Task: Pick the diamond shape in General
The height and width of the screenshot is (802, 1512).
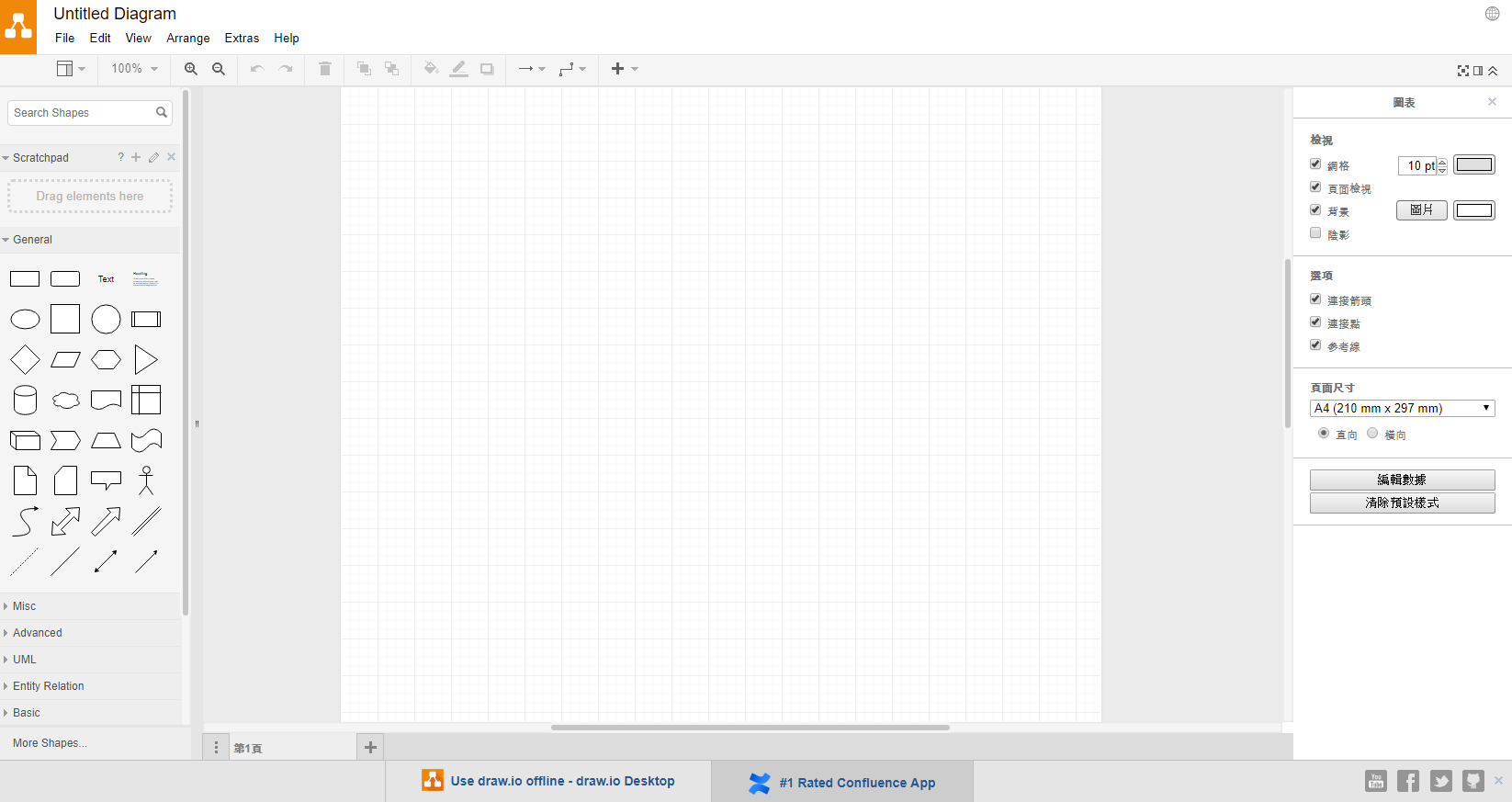Action: (x=25, y=360)
